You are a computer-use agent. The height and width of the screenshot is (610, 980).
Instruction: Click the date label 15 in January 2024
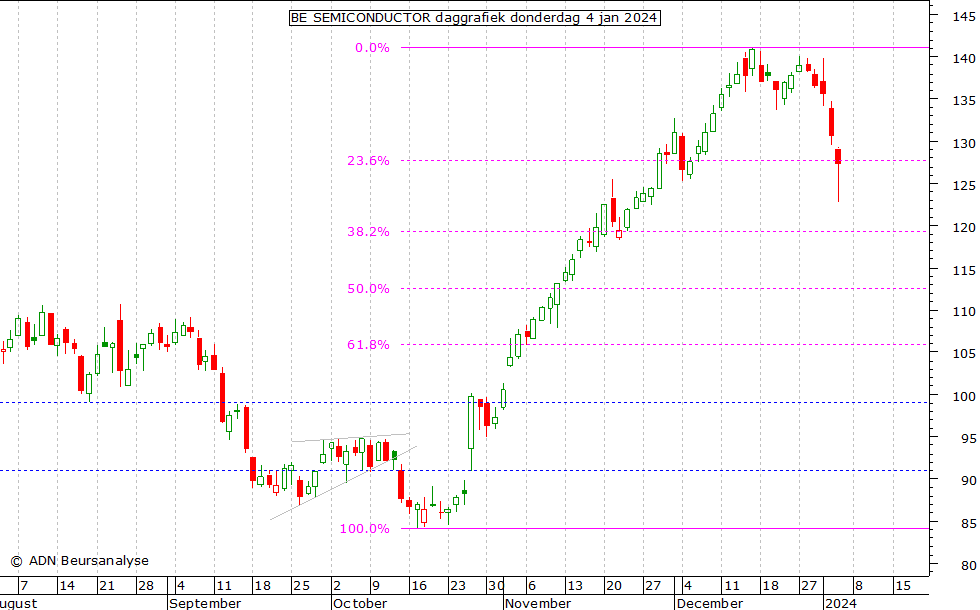point(902,586)
